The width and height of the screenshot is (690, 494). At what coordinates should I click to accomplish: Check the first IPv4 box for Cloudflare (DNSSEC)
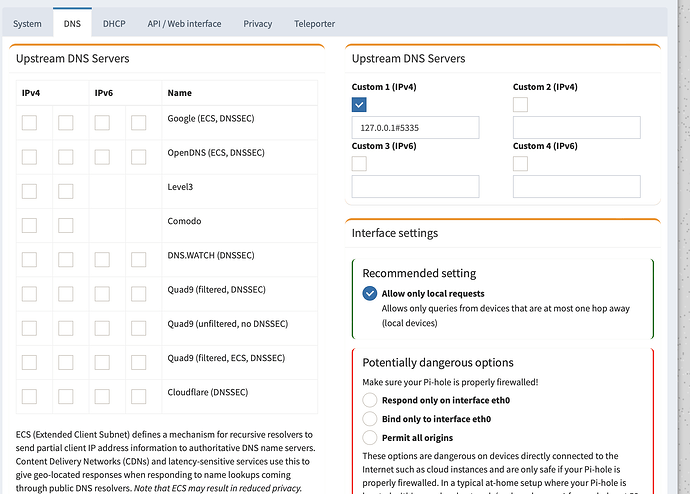tap(29, 392)
